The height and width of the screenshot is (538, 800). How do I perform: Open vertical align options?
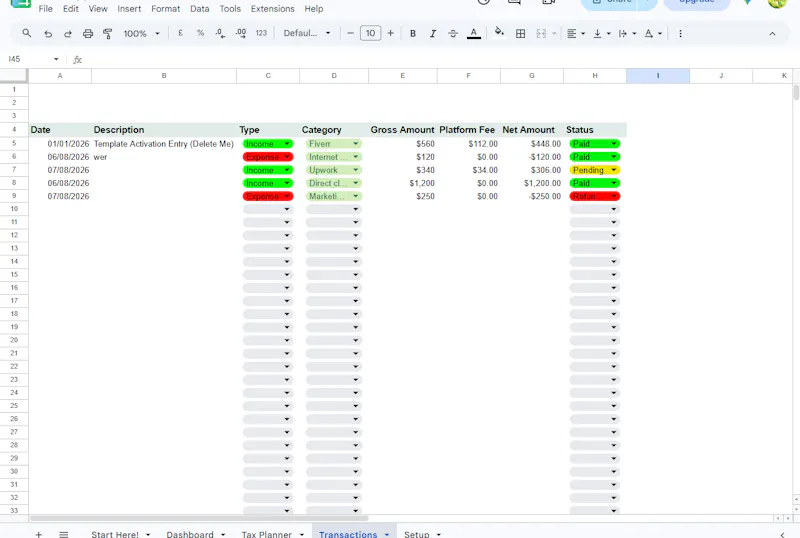(x=602, y=34)
